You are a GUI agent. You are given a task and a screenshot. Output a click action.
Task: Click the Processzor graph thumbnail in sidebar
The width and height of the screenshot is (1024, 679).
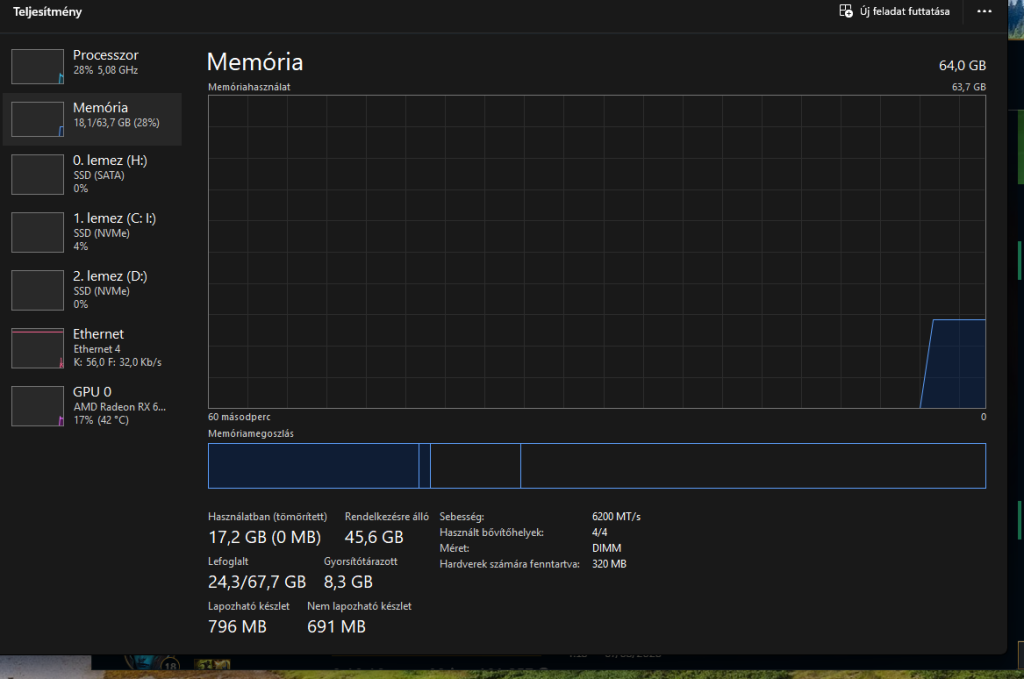37,65
